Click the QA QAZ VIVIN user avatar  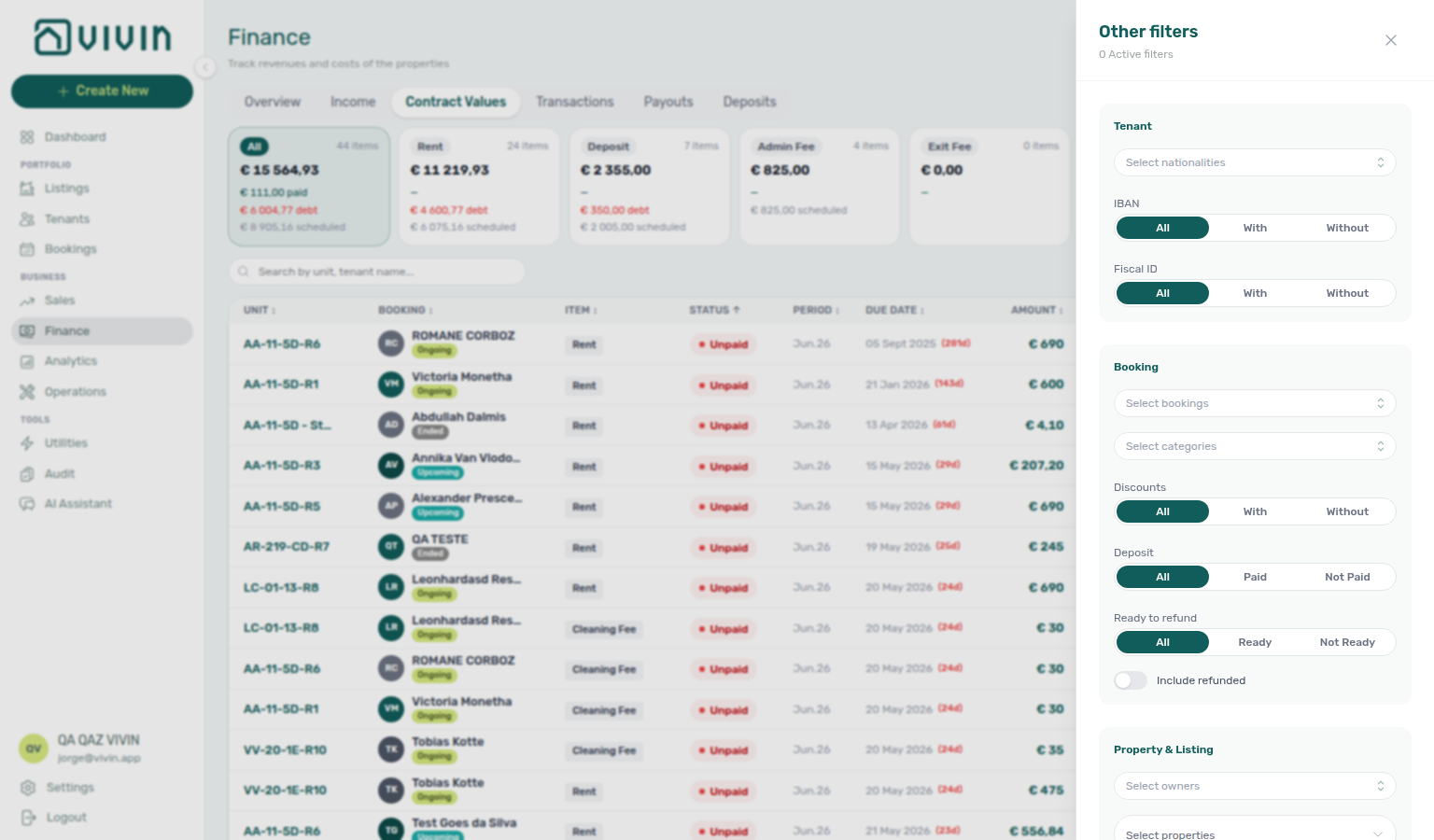coord(34,749)
